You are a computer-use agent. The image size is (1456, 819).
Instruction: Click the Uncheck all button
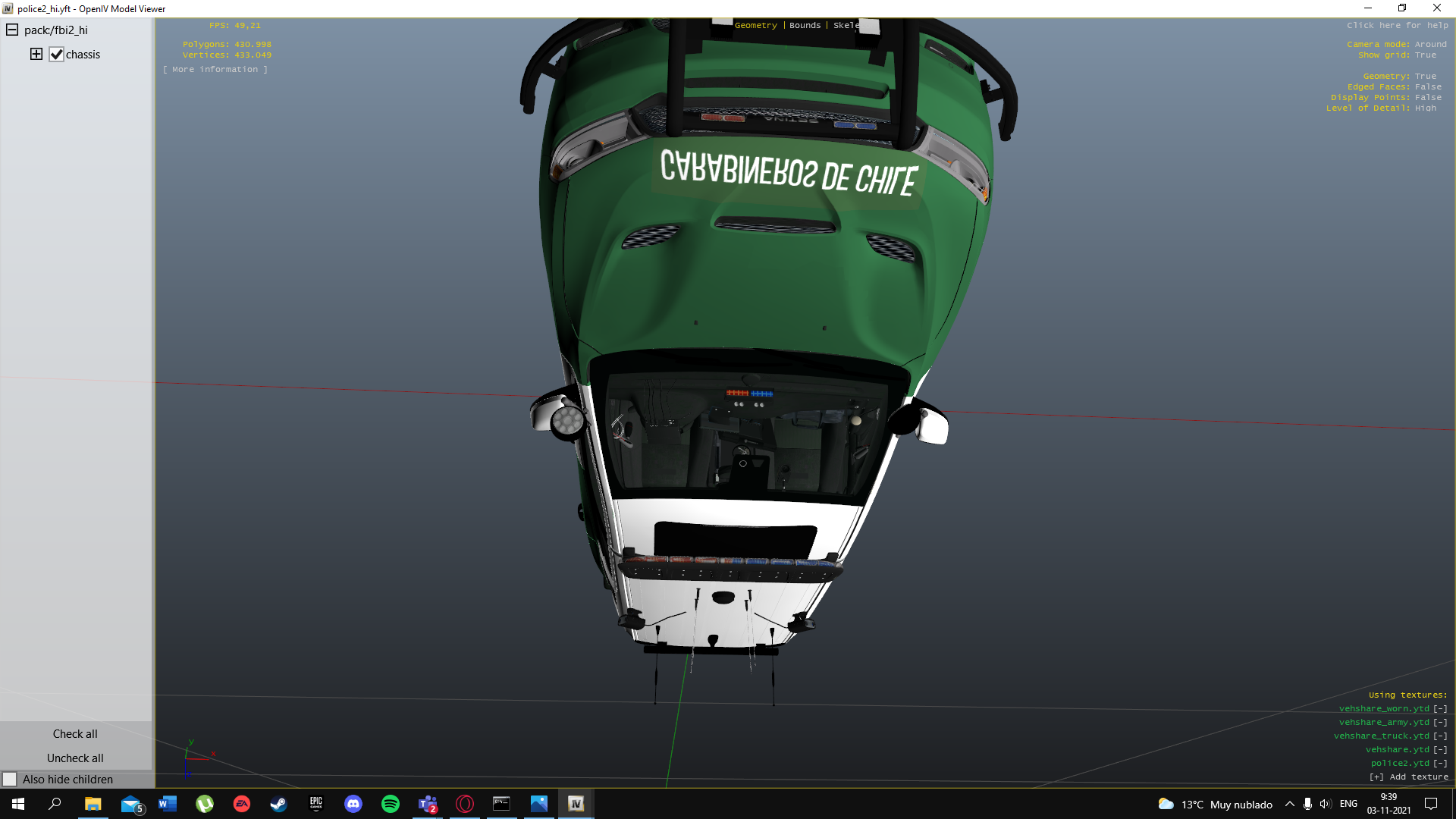pos(75,758)
